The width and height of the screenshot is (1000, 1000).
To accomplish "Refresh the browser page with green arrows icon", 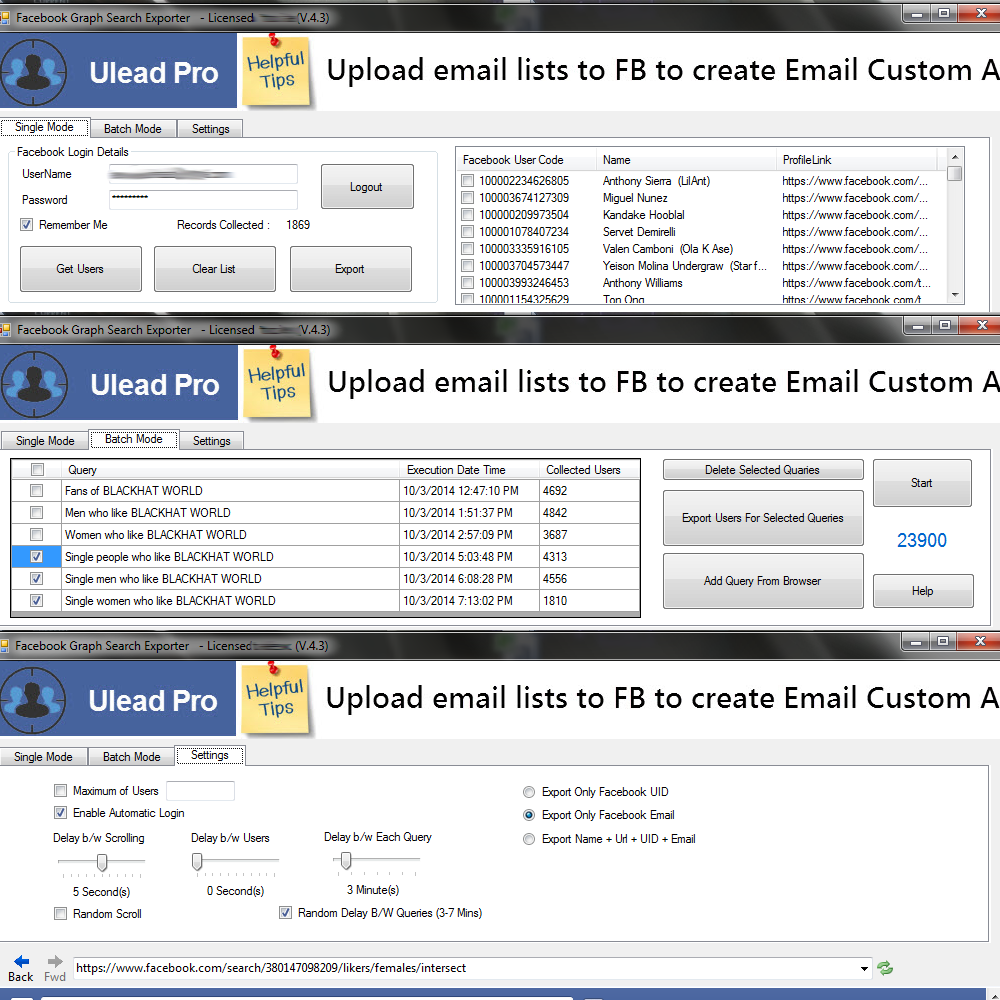I will 885,968.
